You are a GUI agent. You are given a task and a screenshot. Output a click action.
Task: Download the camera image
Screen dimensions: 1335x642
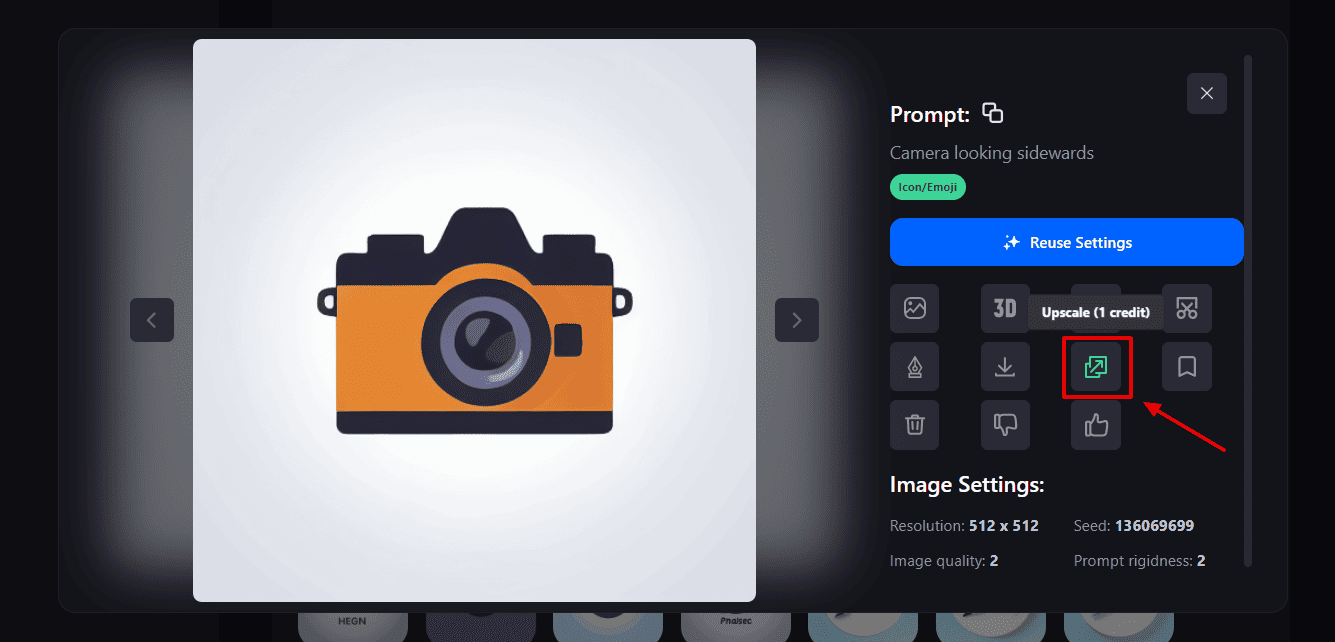pos(1005,367)
